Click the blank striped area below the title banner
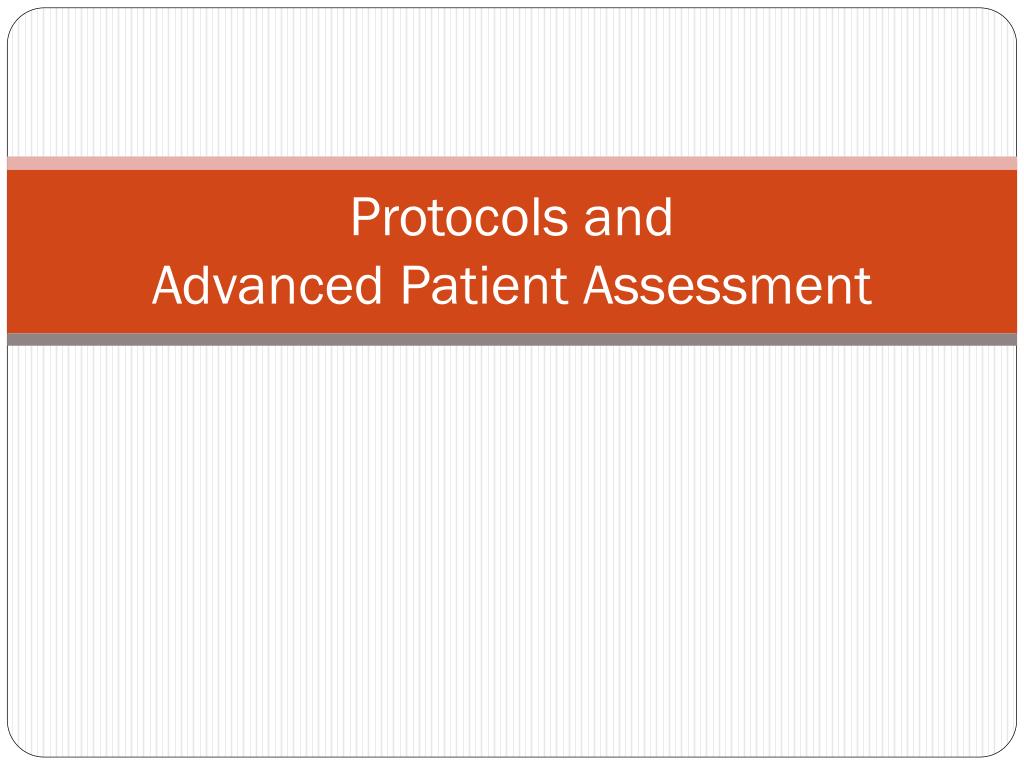Viewport: 1024px width, 768px height. 512,551
